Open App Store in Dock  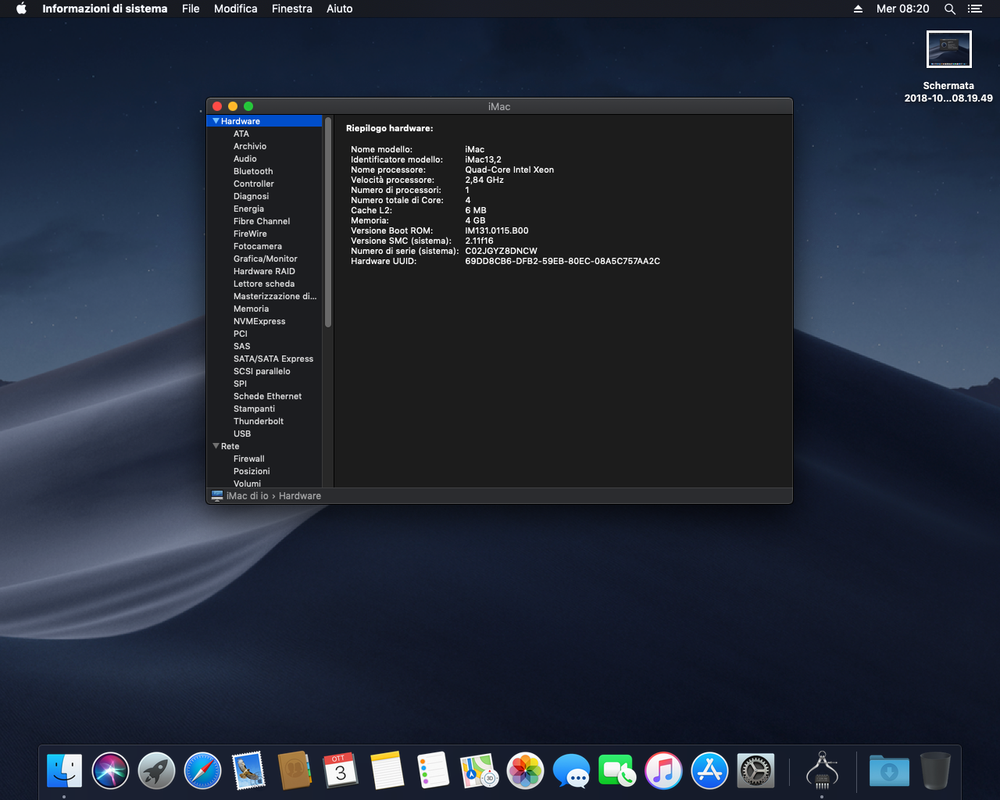709,771
